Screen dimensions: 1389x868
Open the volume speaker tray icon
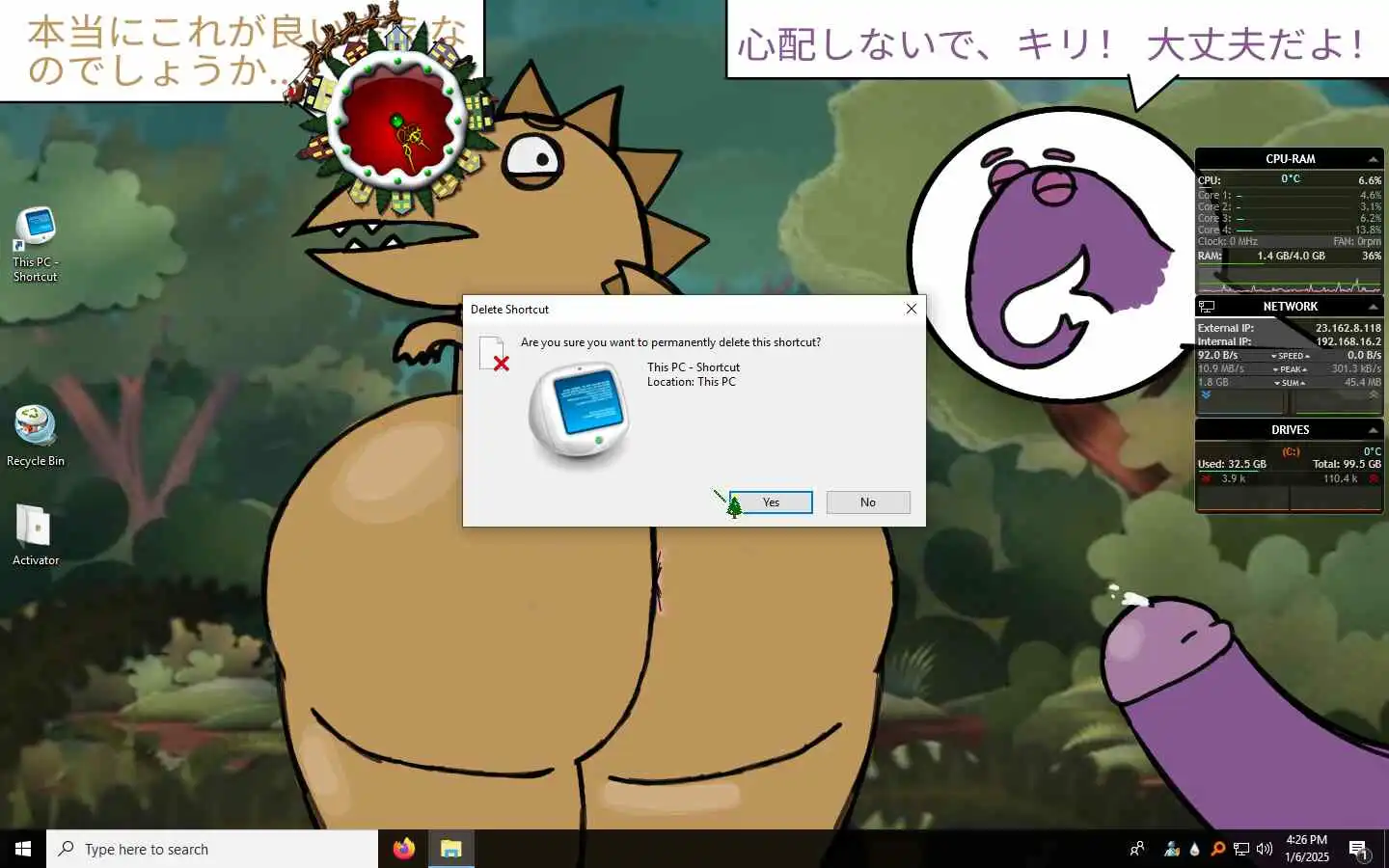[1265, 849]
